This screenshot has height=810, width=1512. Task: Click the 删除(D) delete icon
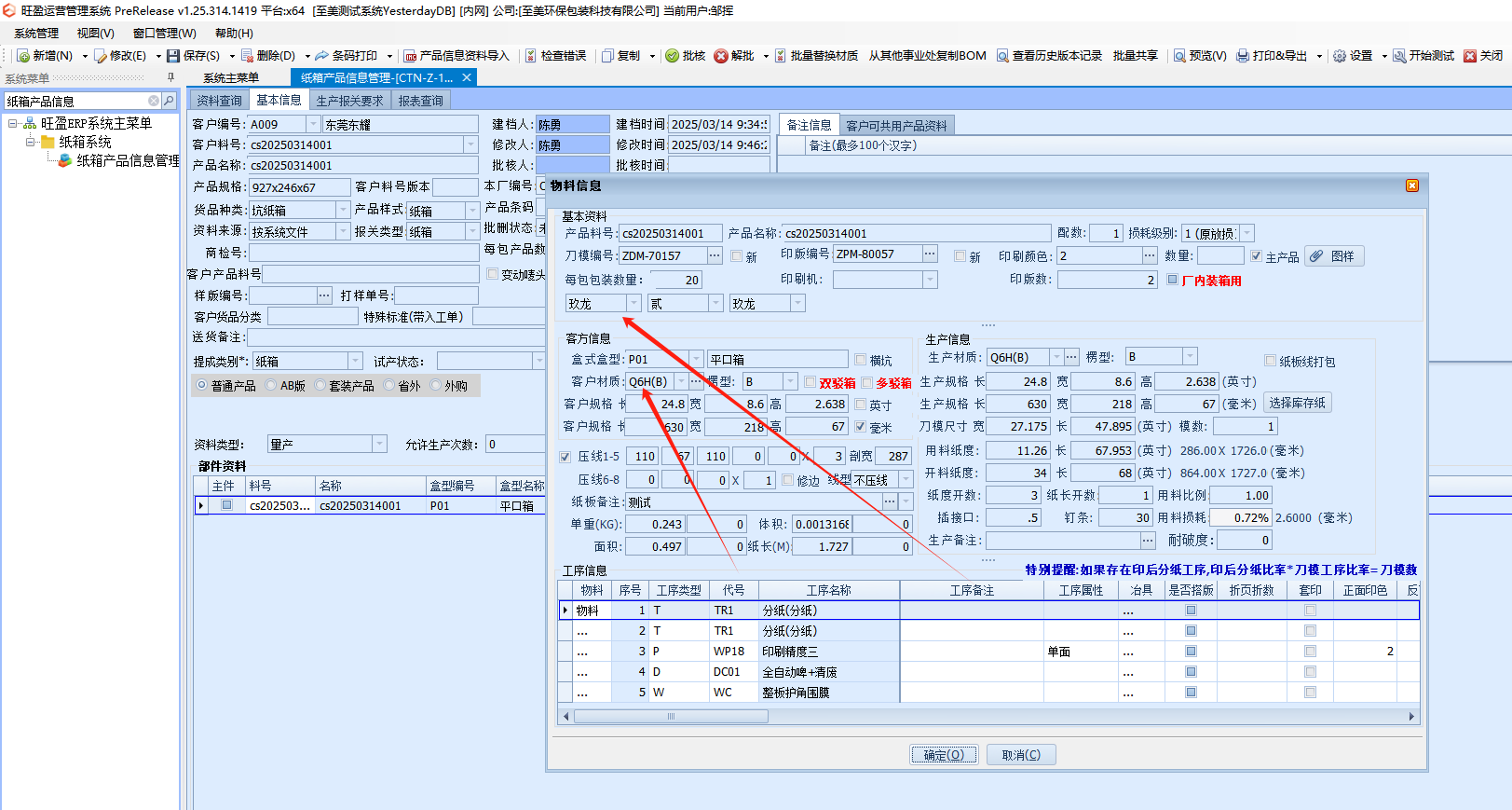coord(247,56)
